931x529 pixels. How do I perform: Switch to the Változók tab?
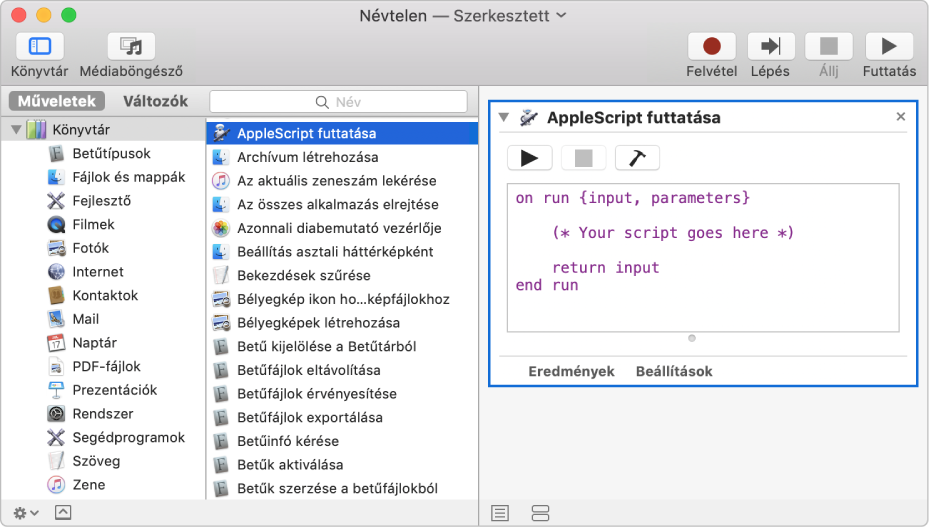(x=155, y=101)
